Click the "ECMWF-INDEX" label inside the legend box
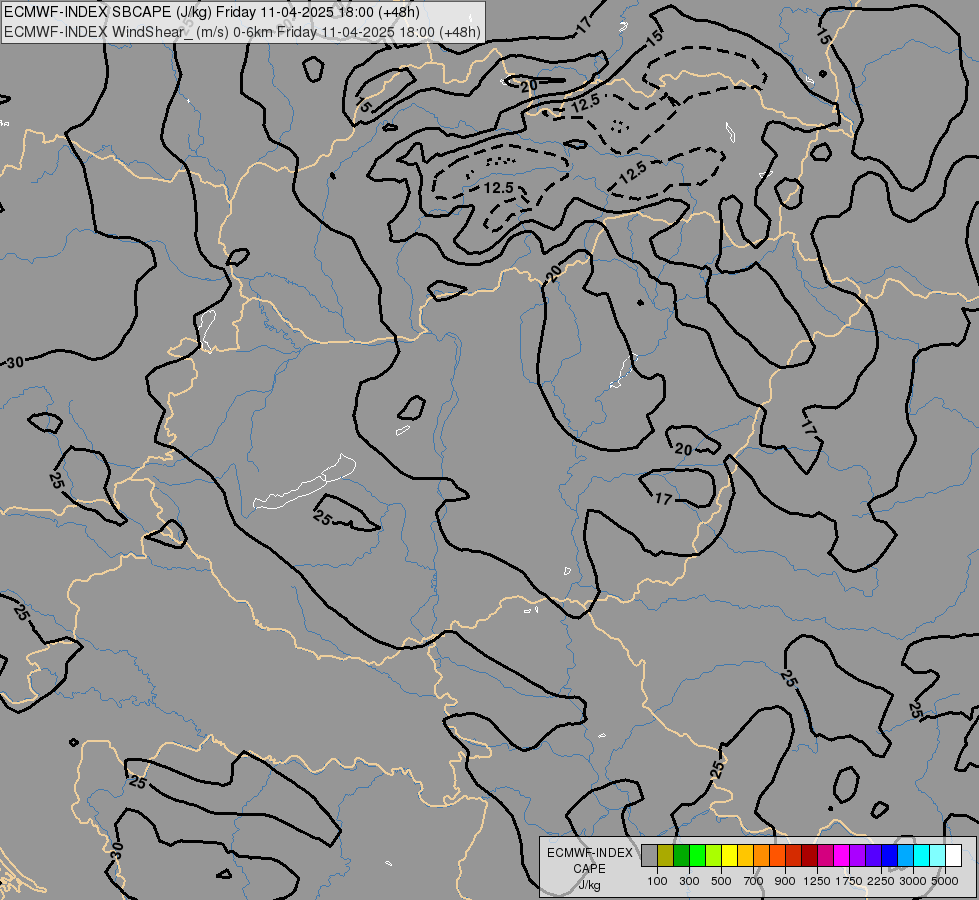 (x=590, y=853)
